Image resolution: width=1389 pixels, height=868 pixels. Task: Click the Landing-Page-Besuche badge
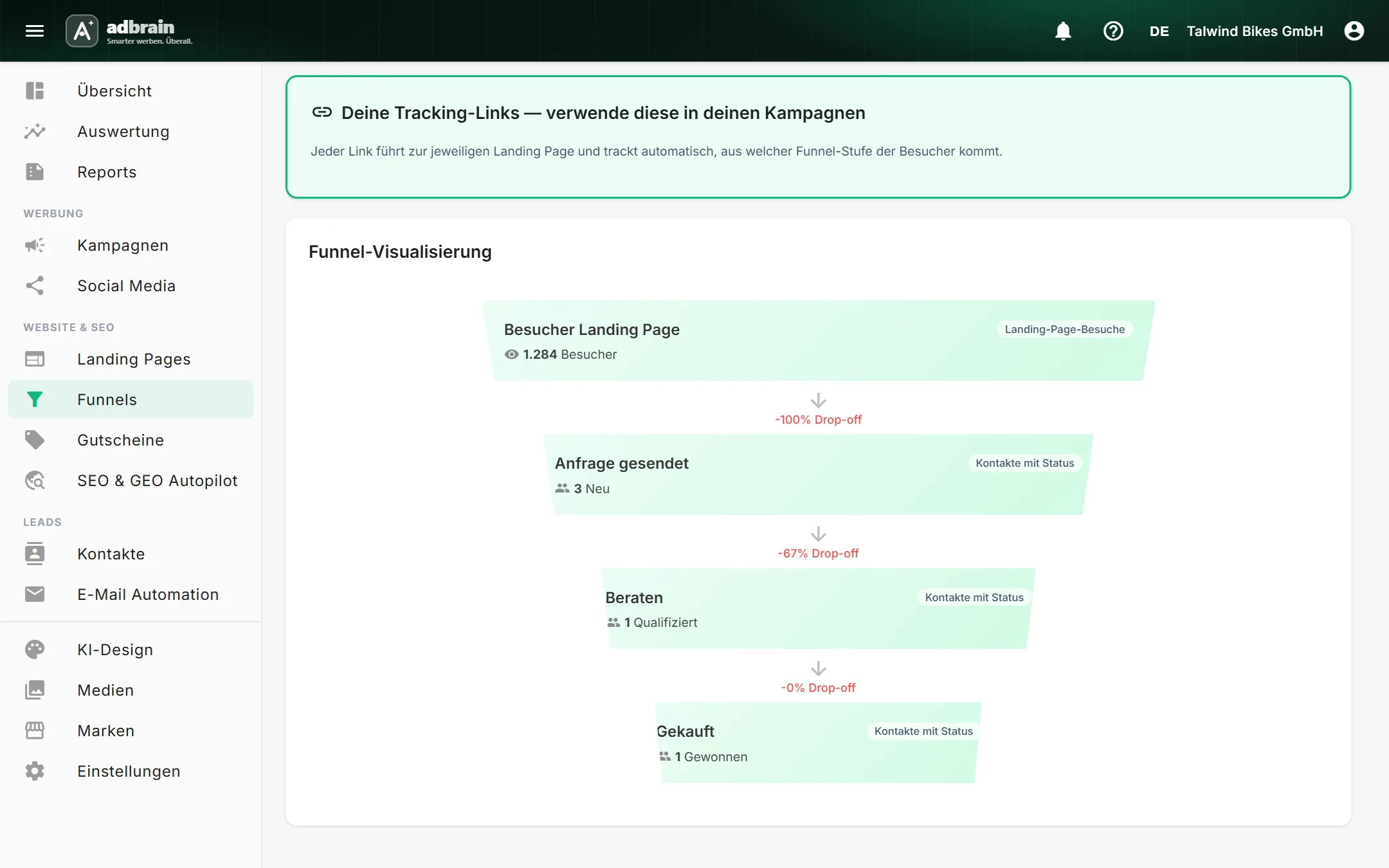point(1065,329)
